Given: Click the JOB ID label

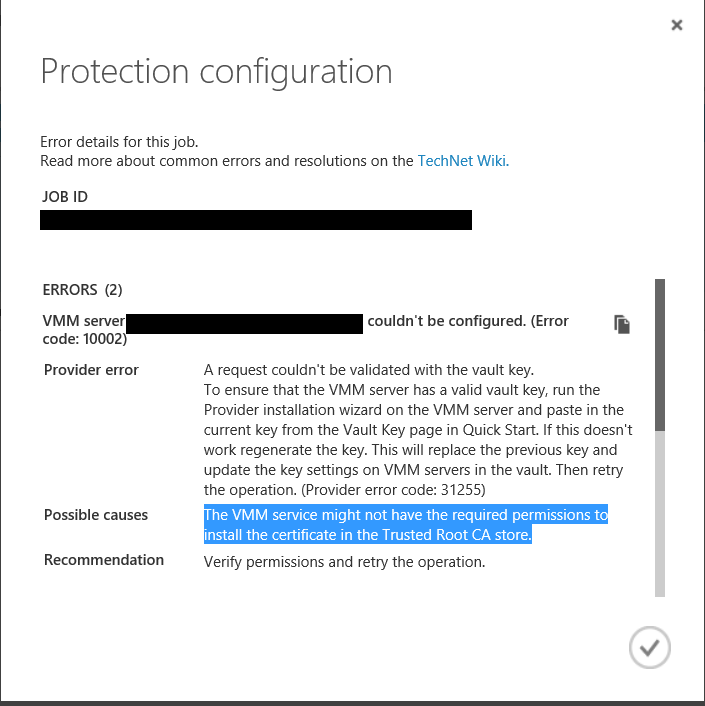Looking at the screenshot, I should coord(64,196).
